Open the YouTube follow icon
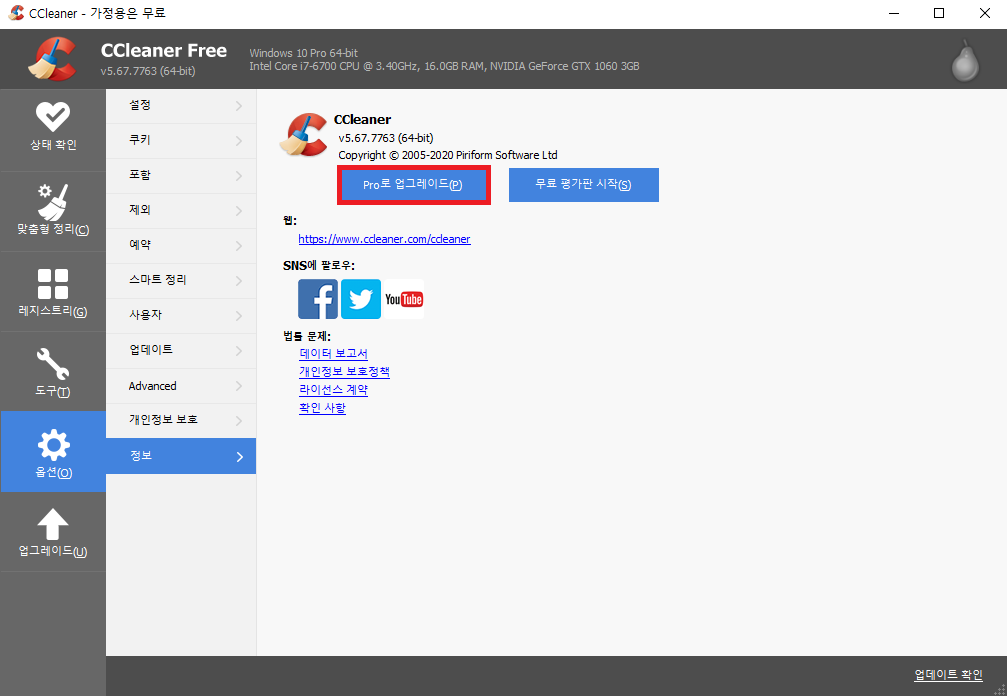This screenshot has width=1007, height=696. tap(404, 299)
